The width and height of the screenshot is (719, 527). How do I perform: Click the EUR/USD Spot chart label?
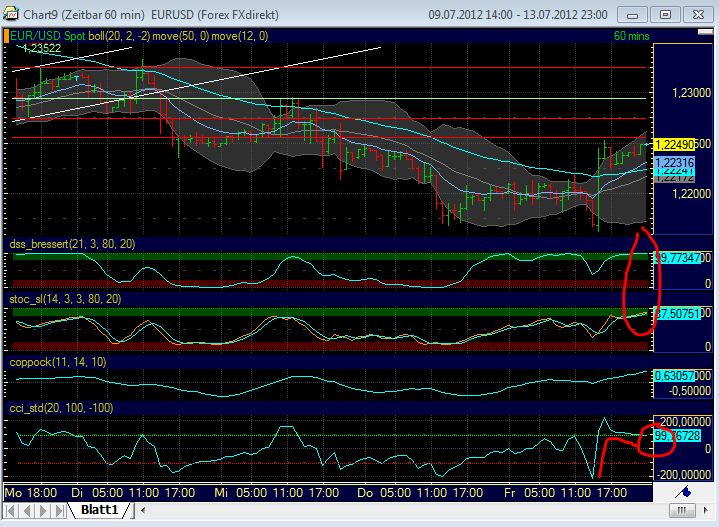point(47,36)
